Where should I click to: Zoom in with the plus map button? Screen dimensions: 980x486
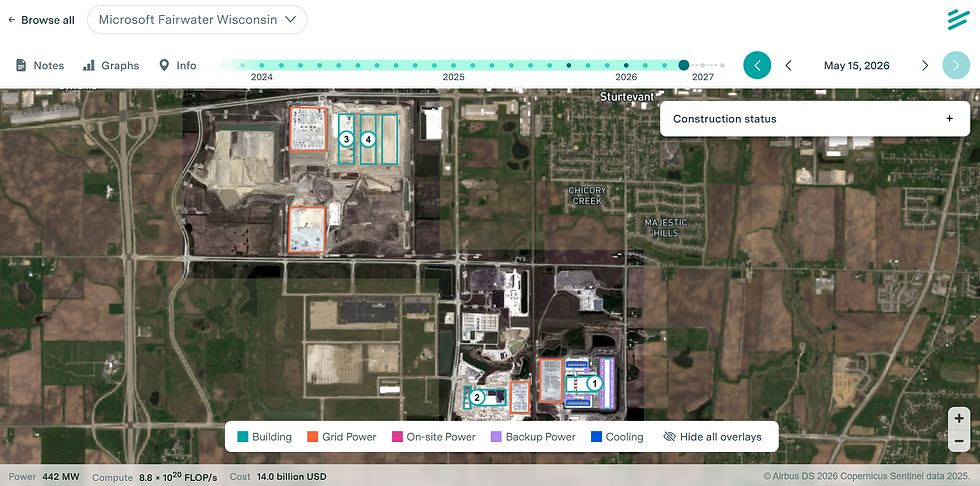959,419
